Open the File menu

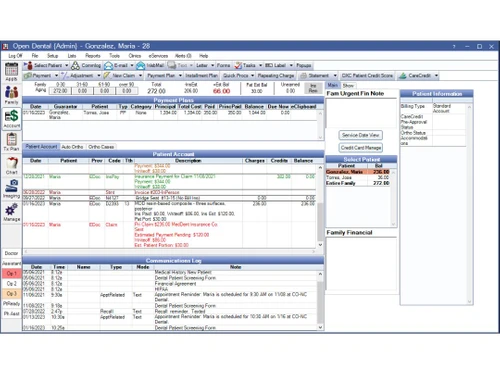tap(35, 56)
